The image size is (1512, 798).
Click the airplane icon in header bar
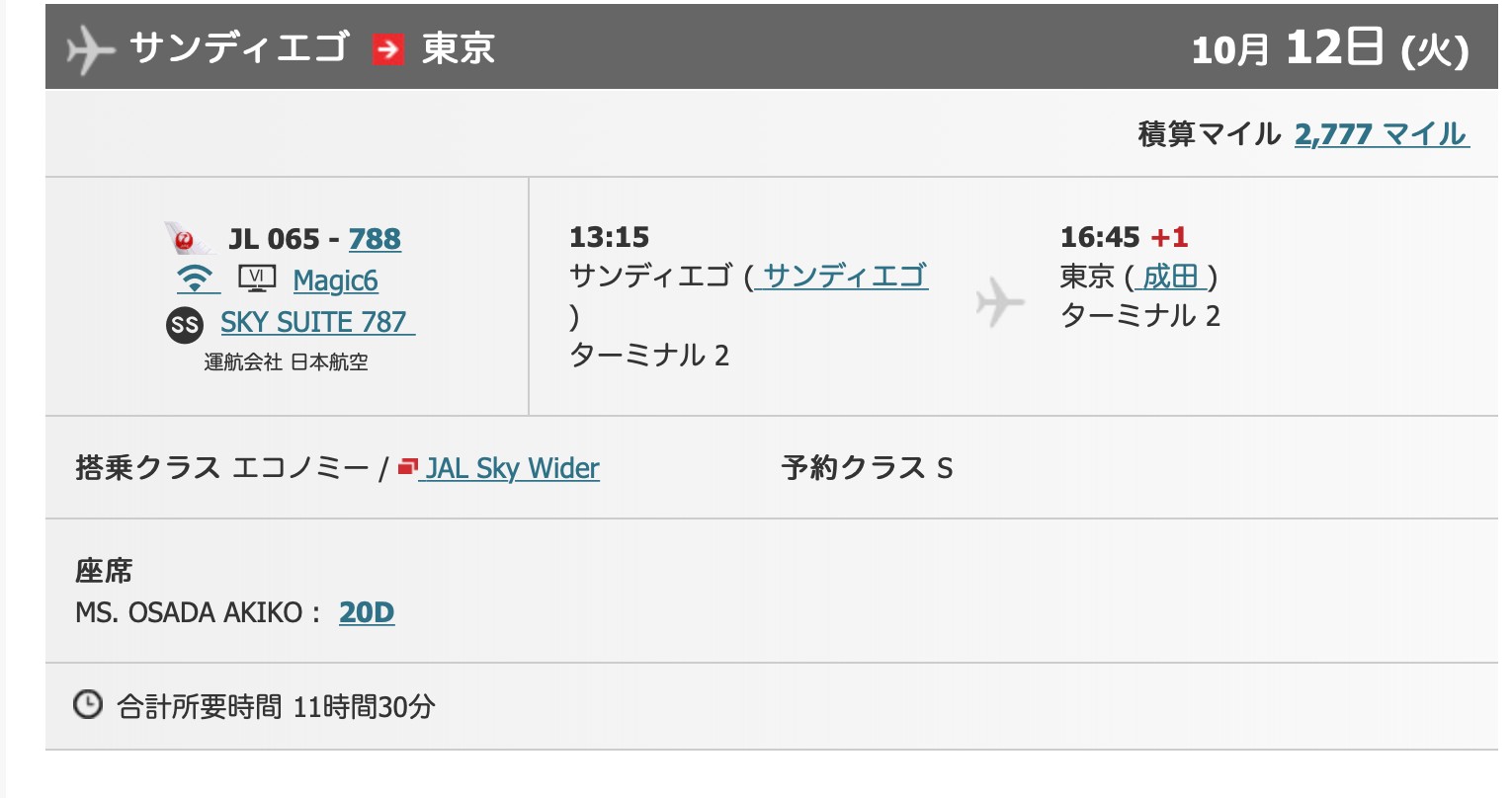[90, 49]
